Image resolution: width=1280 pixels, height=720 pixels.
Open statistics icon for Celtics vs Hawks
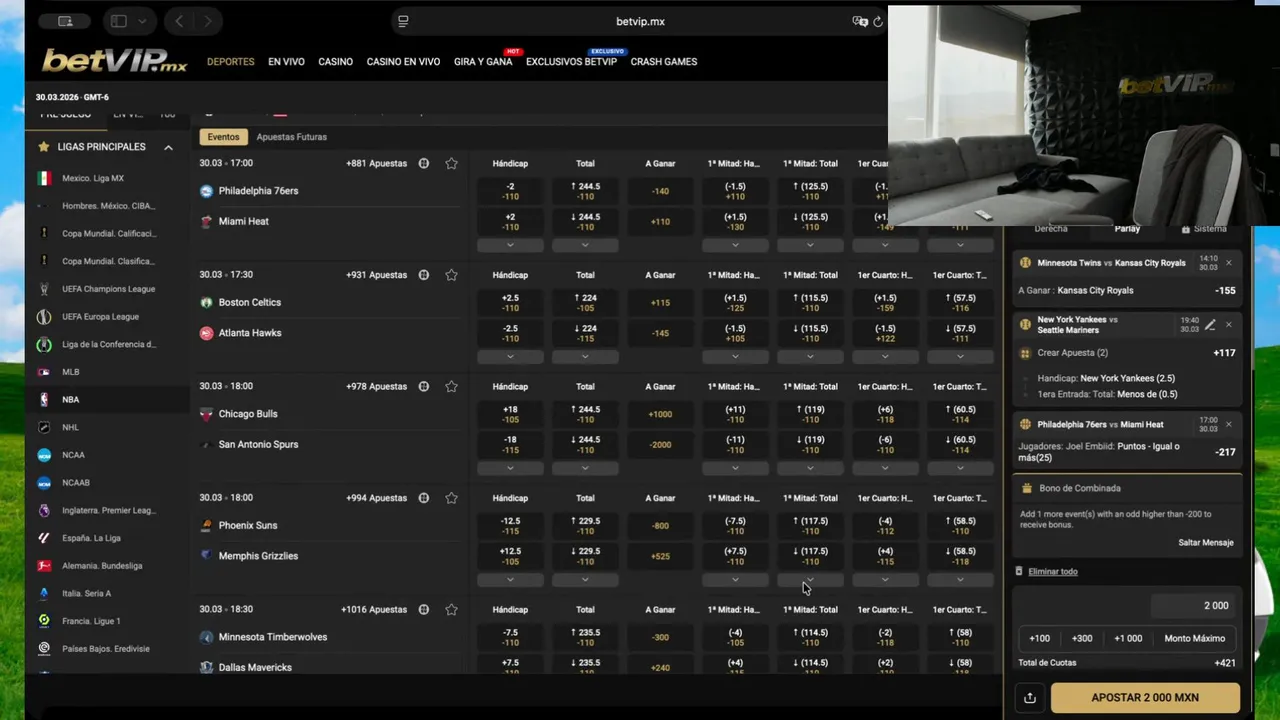(x=424, y=275)
